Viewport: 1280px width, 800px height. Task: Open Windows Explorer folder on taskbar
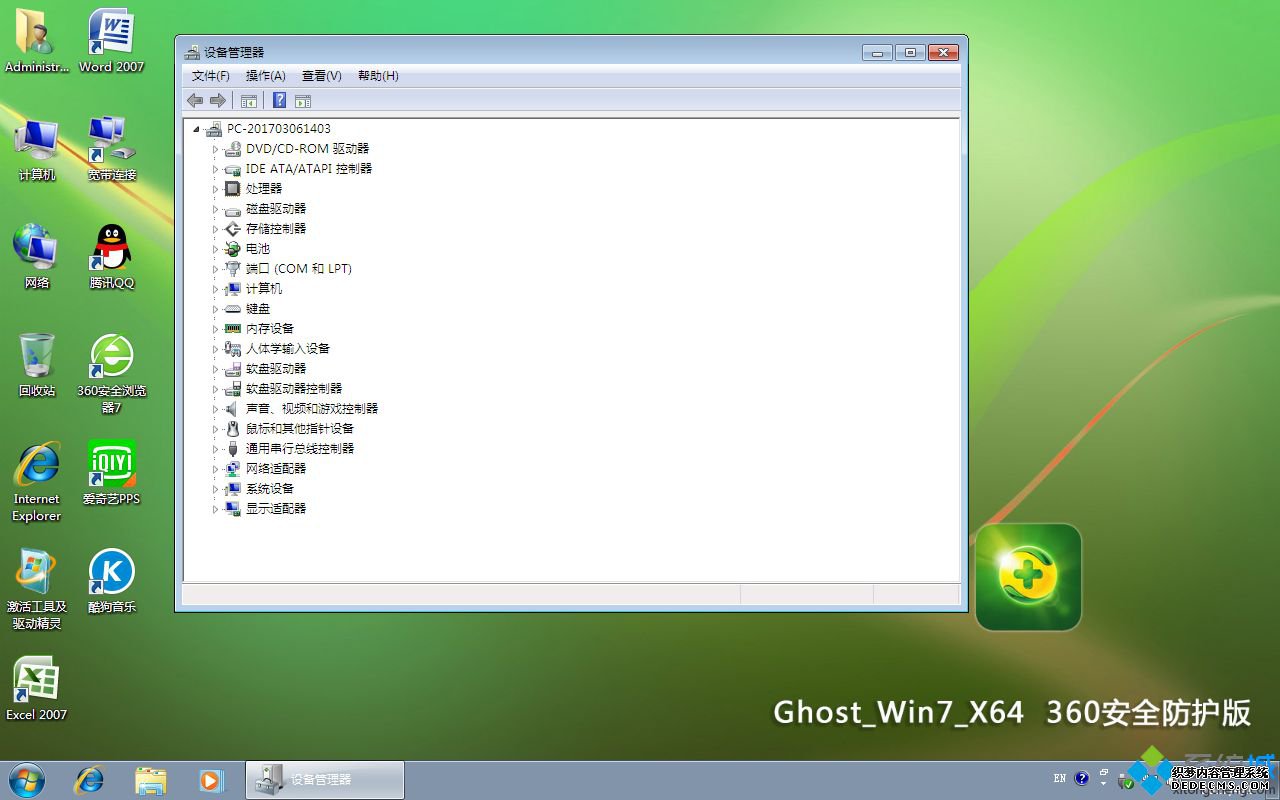(x=150, y=780)
